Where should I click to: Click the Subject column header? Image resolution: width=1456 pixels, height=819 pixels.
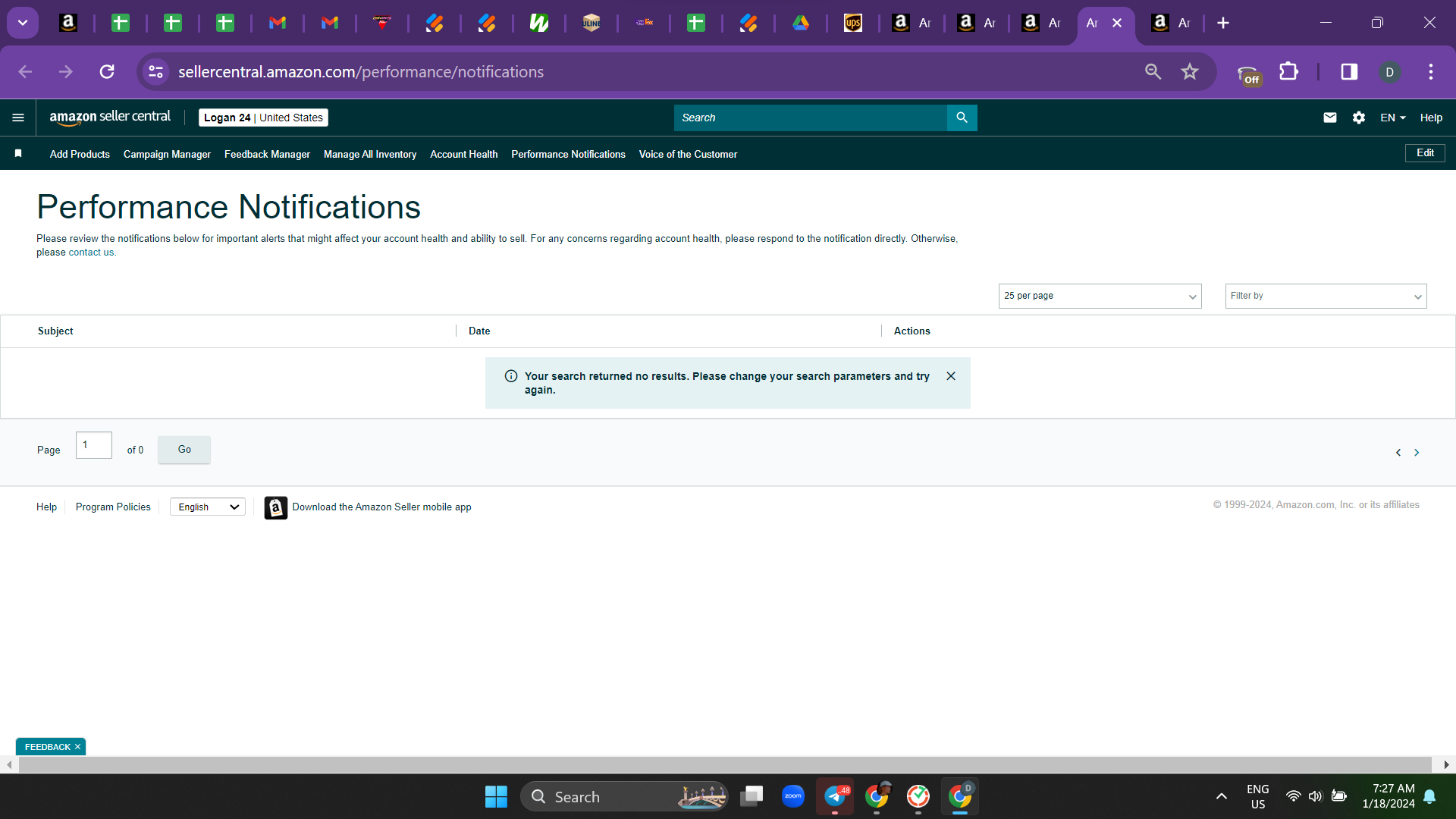tap(55, 331)
